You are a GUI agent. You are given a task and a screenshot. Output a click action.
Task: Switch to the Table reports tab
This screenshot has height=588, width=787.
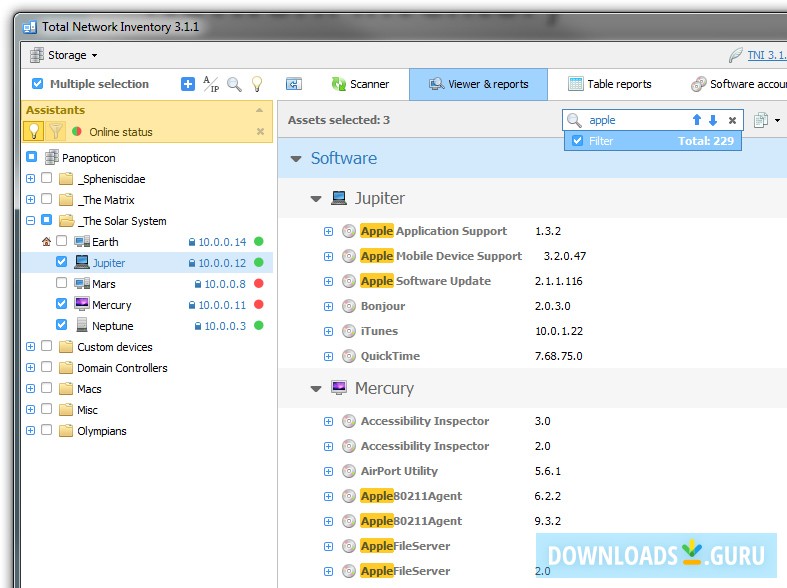[x=610, y=84]
